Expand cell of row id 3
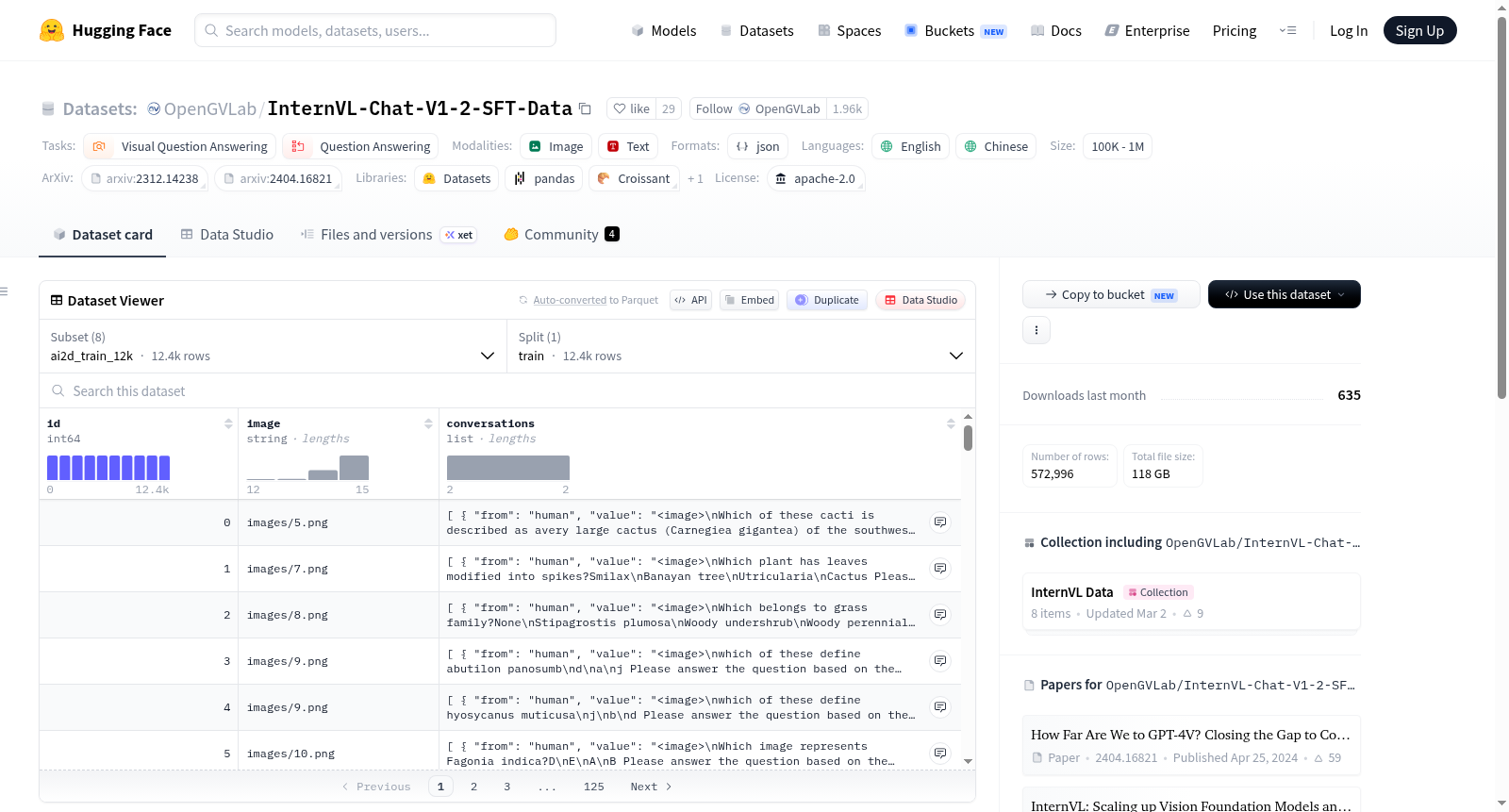Image resolution: width=1509 pixels, height=812 pixels. [x=940, y=660]
